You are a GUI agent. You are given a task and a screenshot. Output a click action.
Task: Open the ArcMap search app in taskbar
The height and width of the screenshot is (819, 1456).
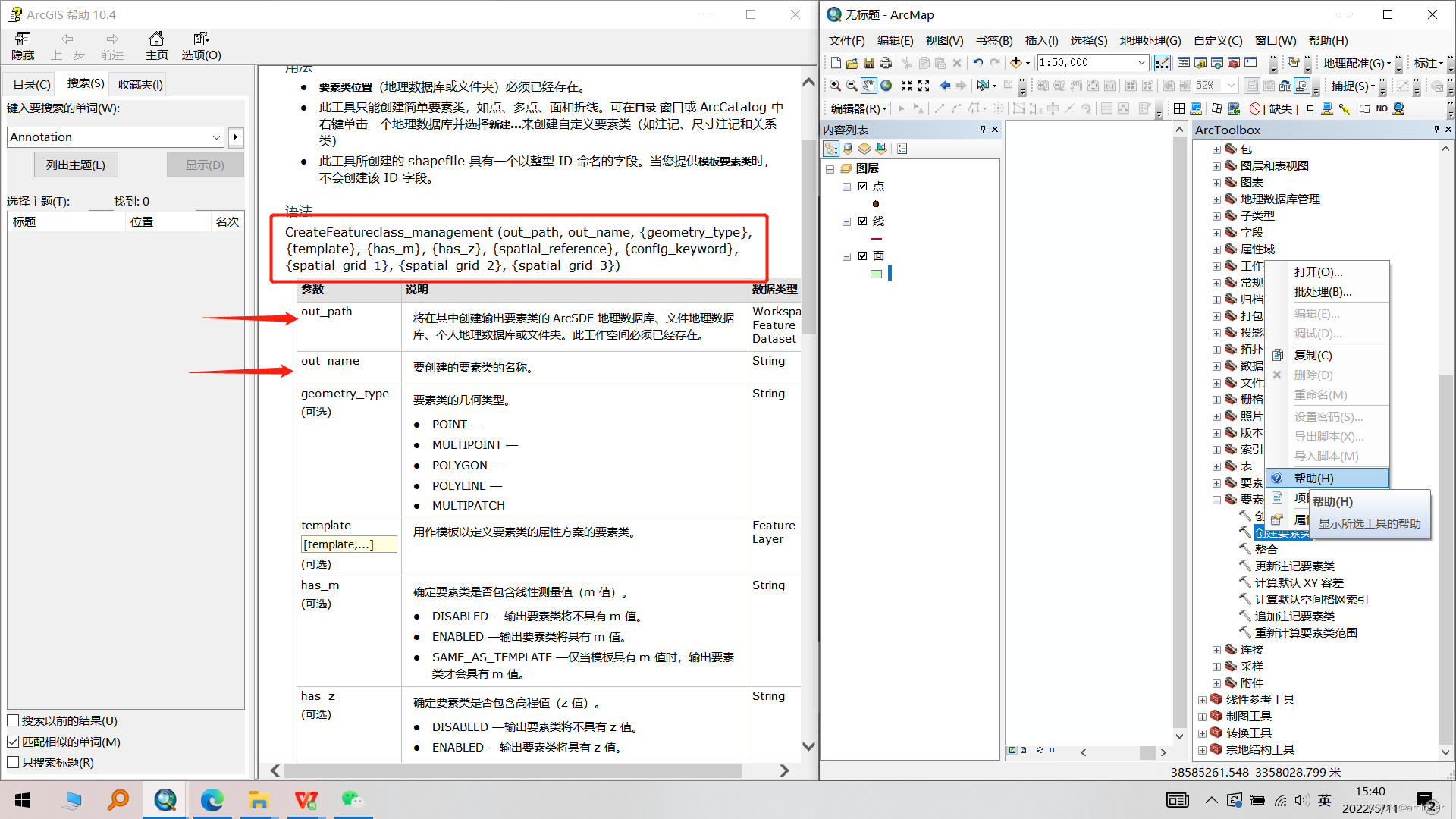pos(165,800)
